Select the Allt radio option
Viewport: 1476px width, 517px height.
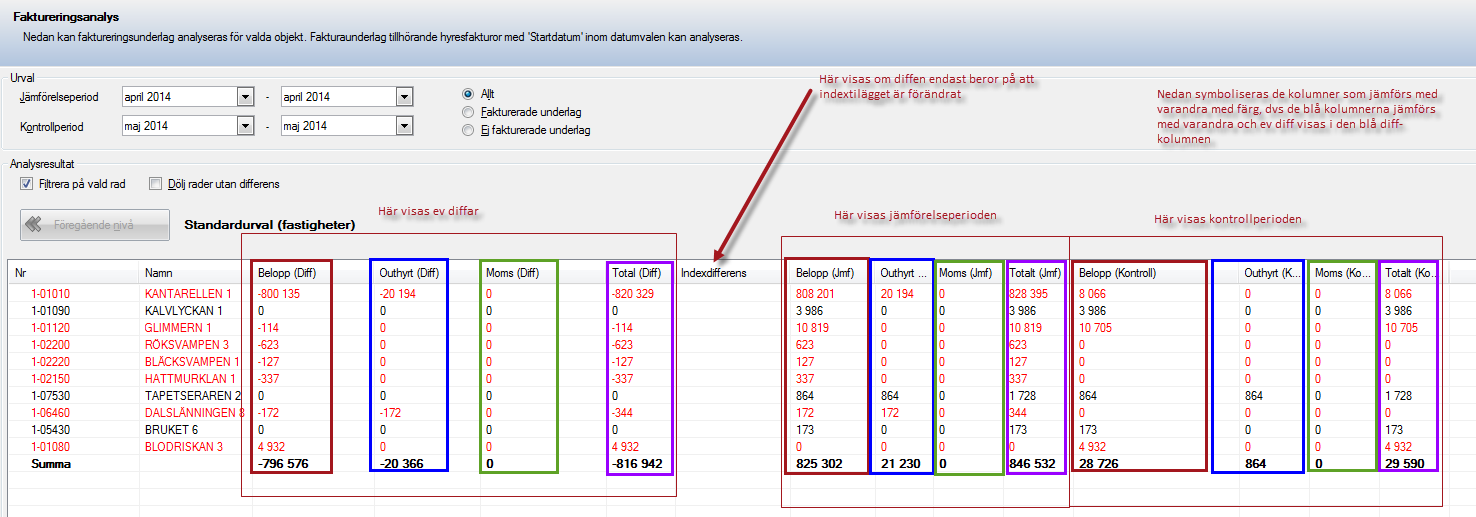point(467,94)
